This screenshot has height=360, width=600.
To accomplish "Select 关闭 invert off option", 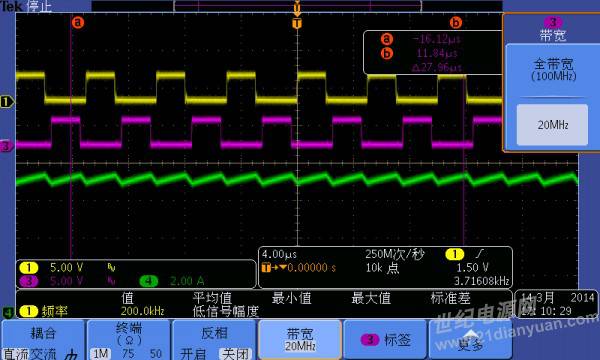I will (235, 353).
